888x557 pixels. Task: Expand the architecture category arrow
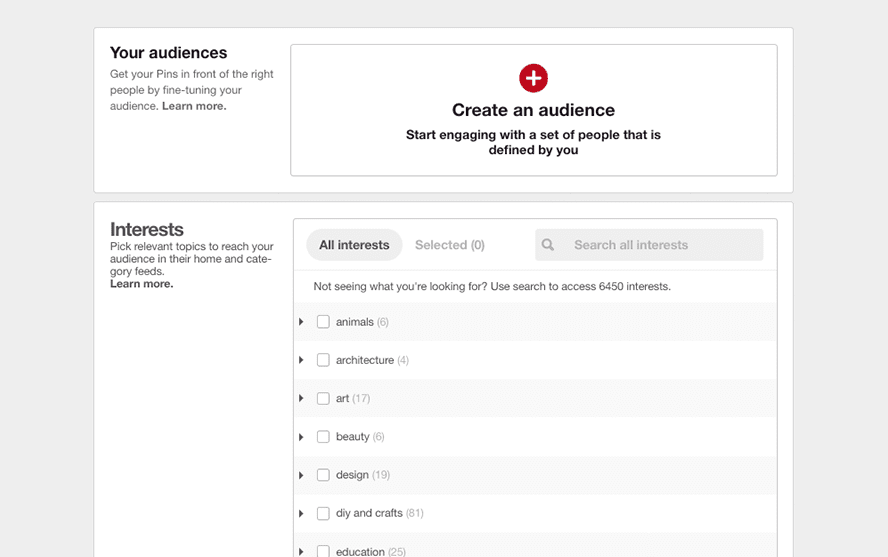pyautogui.click(x=301, y=360)
